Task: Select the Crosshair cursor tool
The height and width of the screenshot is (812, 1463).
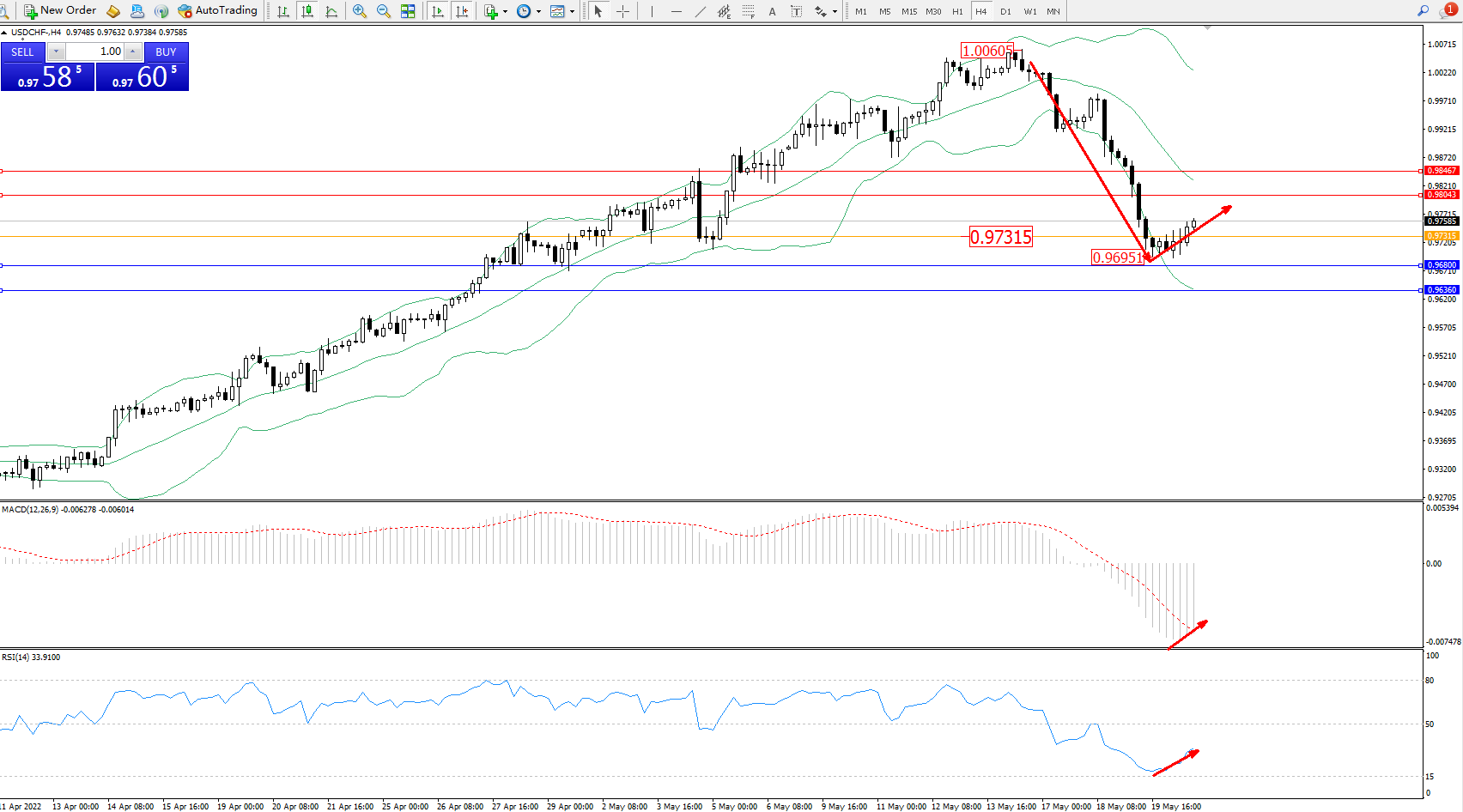Action: pos(623,11)
